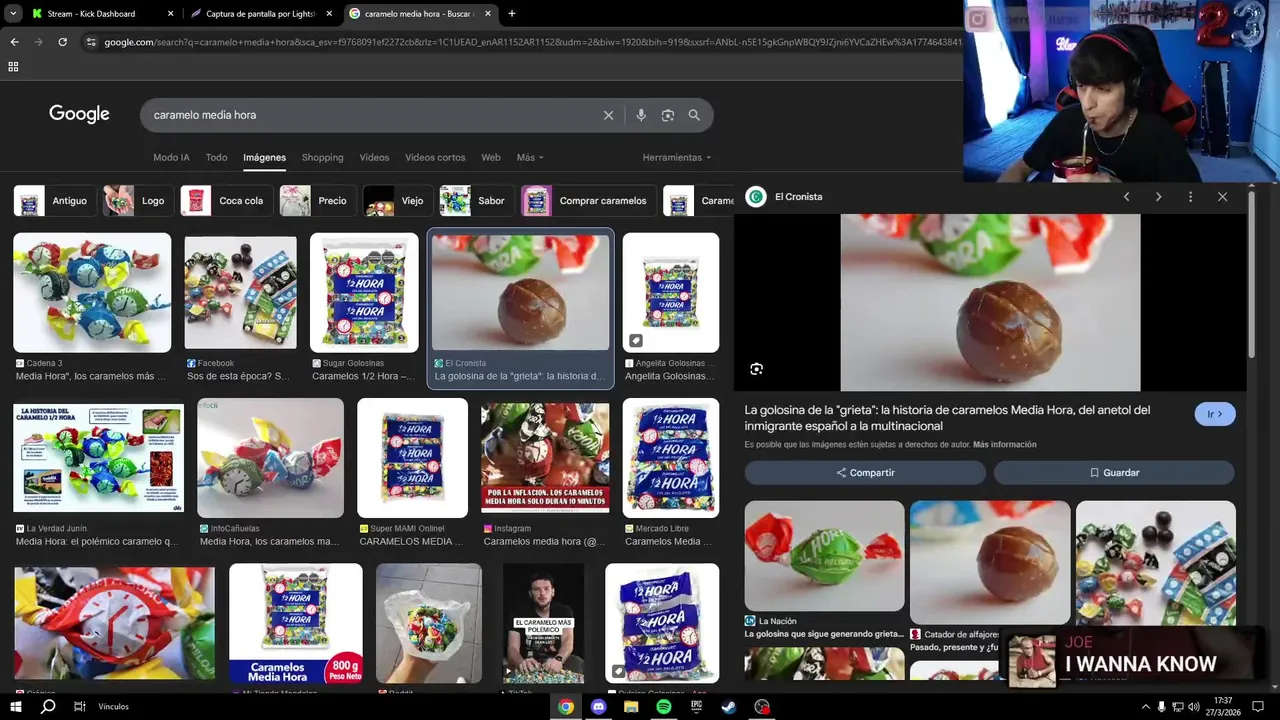Image resolution: width=1280 pixels, height=720 pixels.
Task: Switch to the Web results tab
Action: pyautogui.click(x=490, y=157)
